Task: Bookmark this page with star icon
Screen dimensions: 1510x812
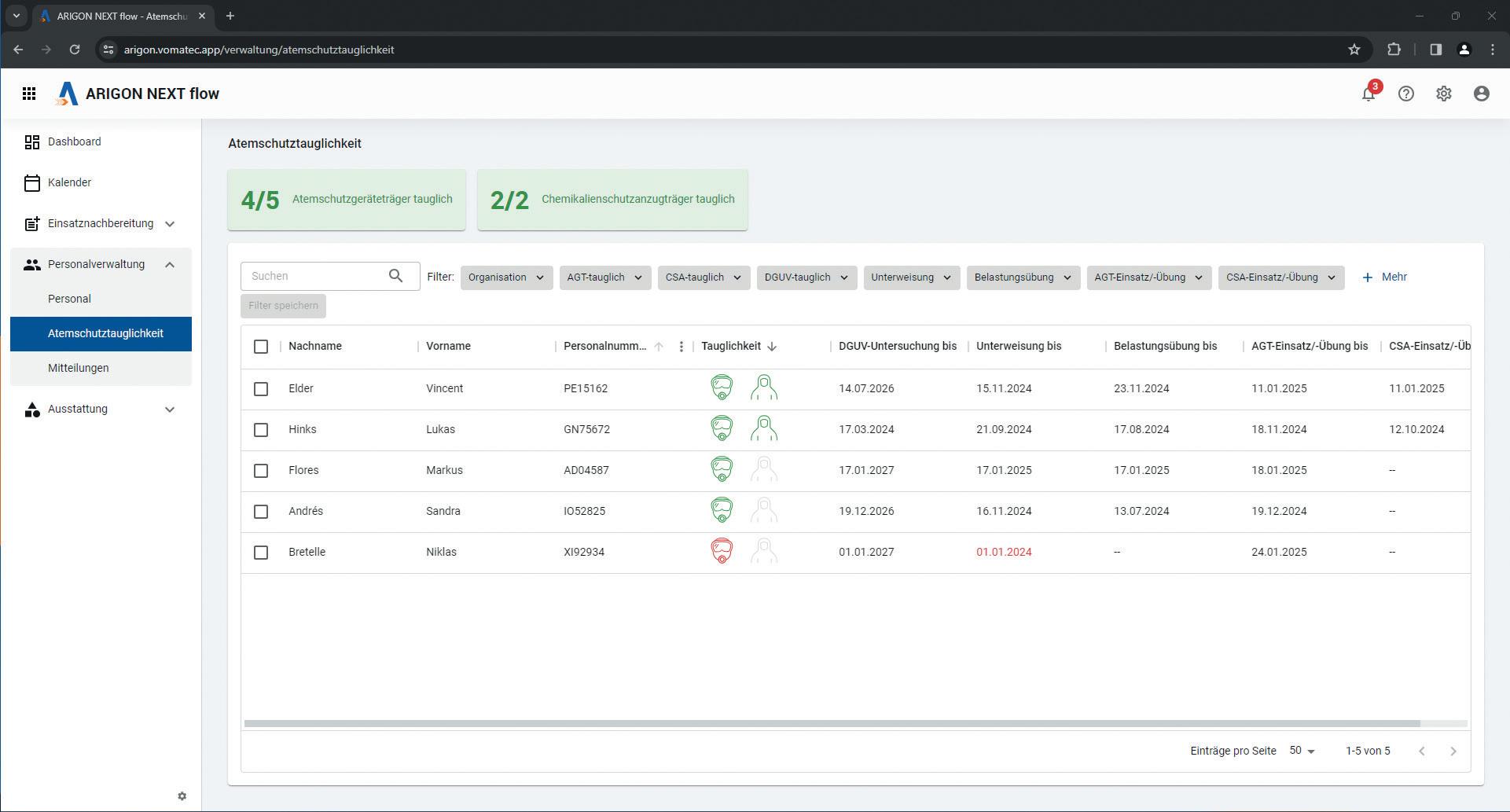Action: coord(1354,50)
